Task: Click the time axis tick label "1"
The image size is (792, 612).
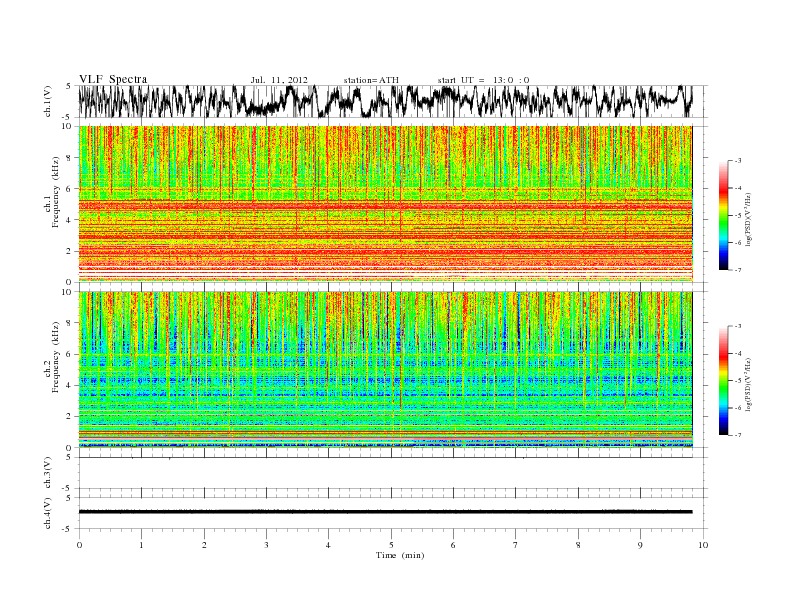Action: (141, 545)
